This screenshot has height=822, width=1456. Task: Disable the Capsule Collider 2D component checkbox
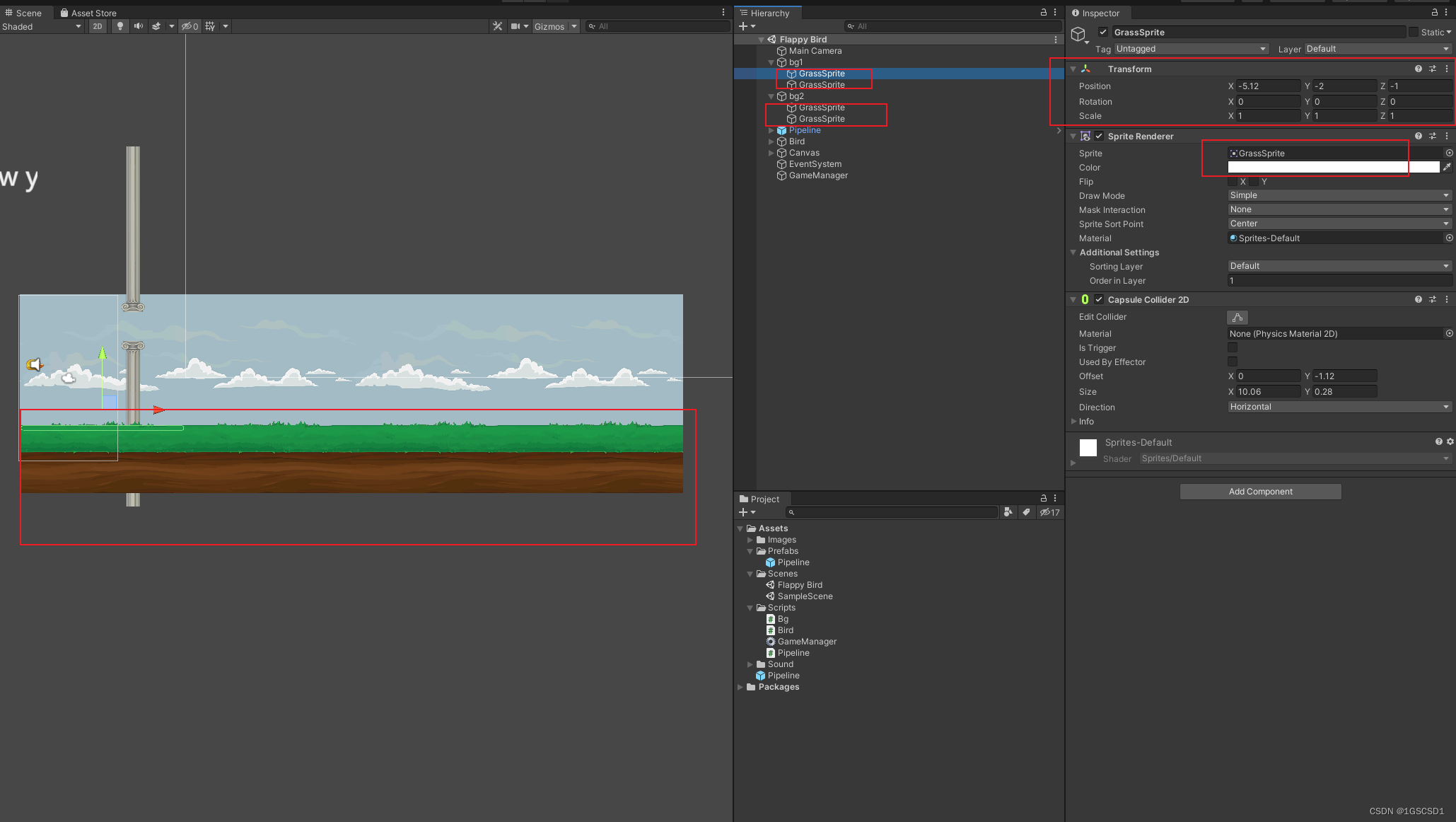(1098, 299)
